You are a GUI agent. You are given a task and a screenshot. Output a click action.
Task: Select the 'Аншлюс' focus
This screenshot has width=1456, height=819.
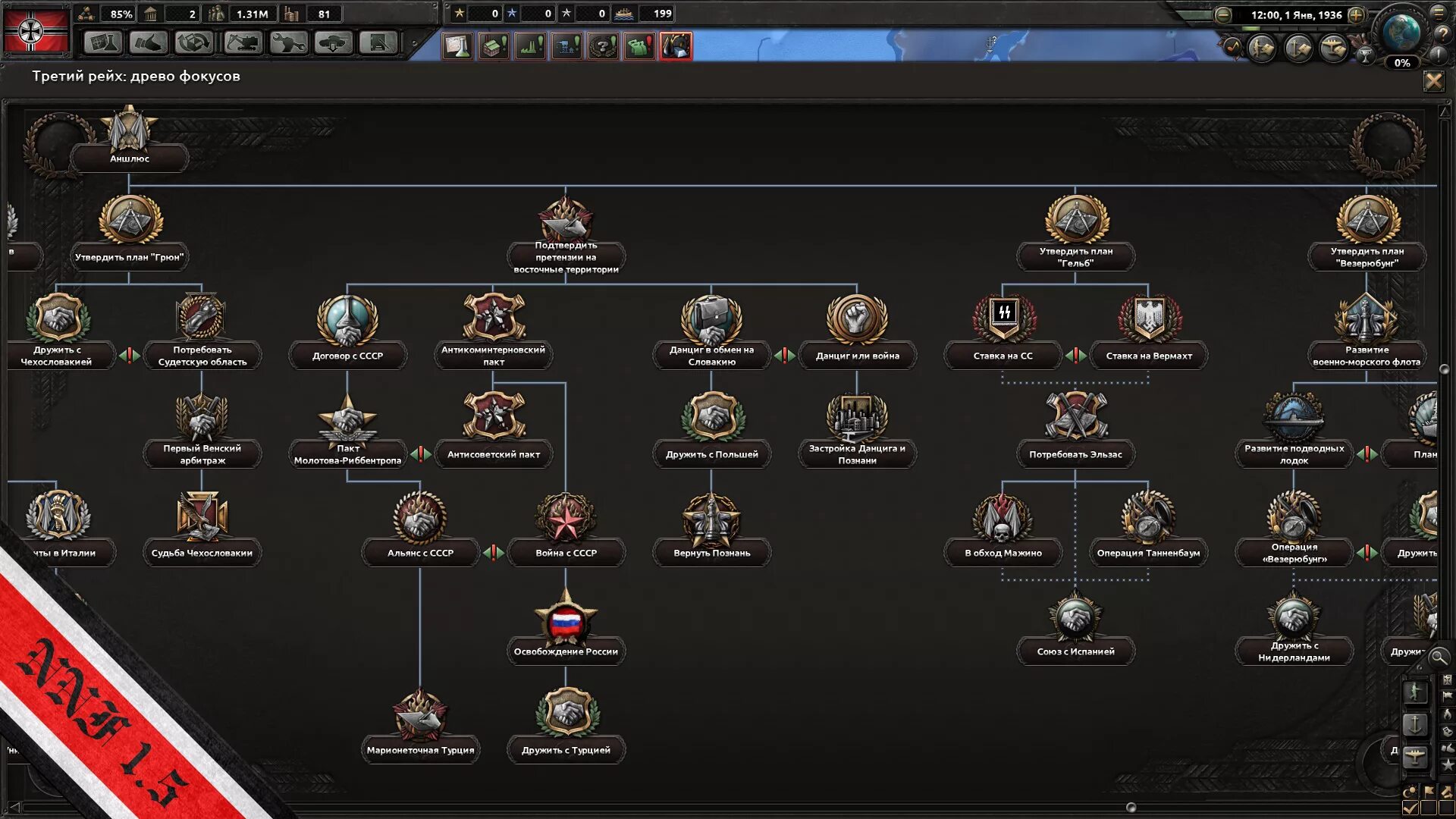tap(129, 140)
